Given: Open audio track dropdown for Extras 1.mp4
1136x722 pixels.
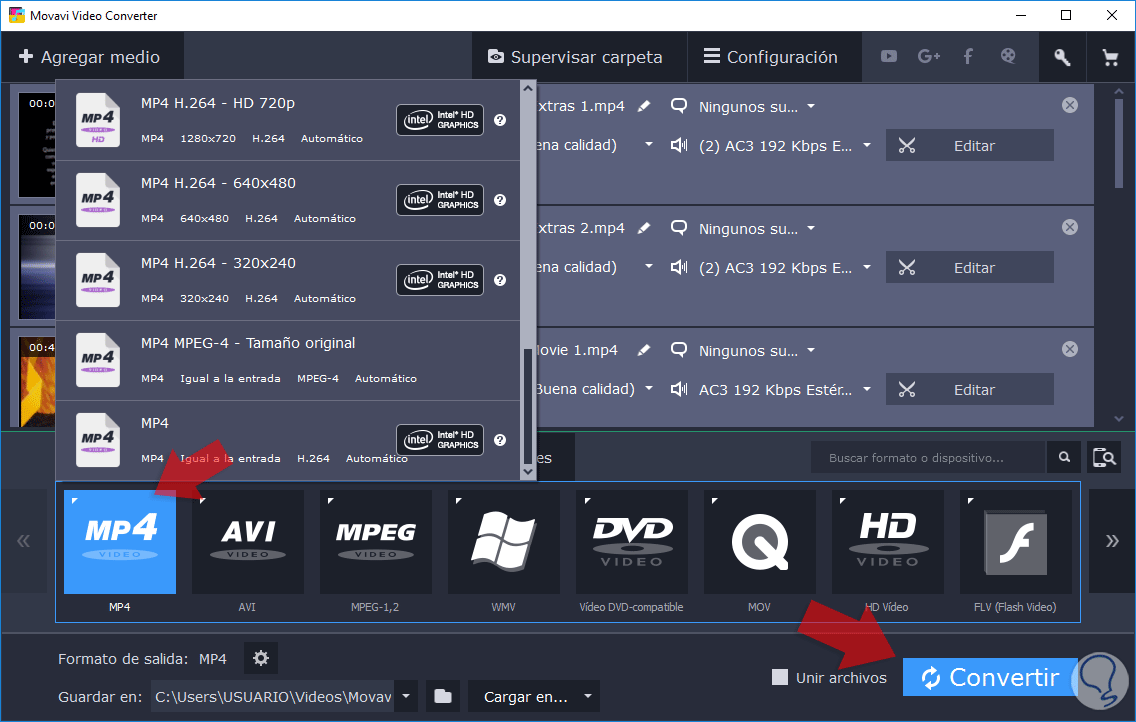Looking at the screenshot, I should [866, 146].
